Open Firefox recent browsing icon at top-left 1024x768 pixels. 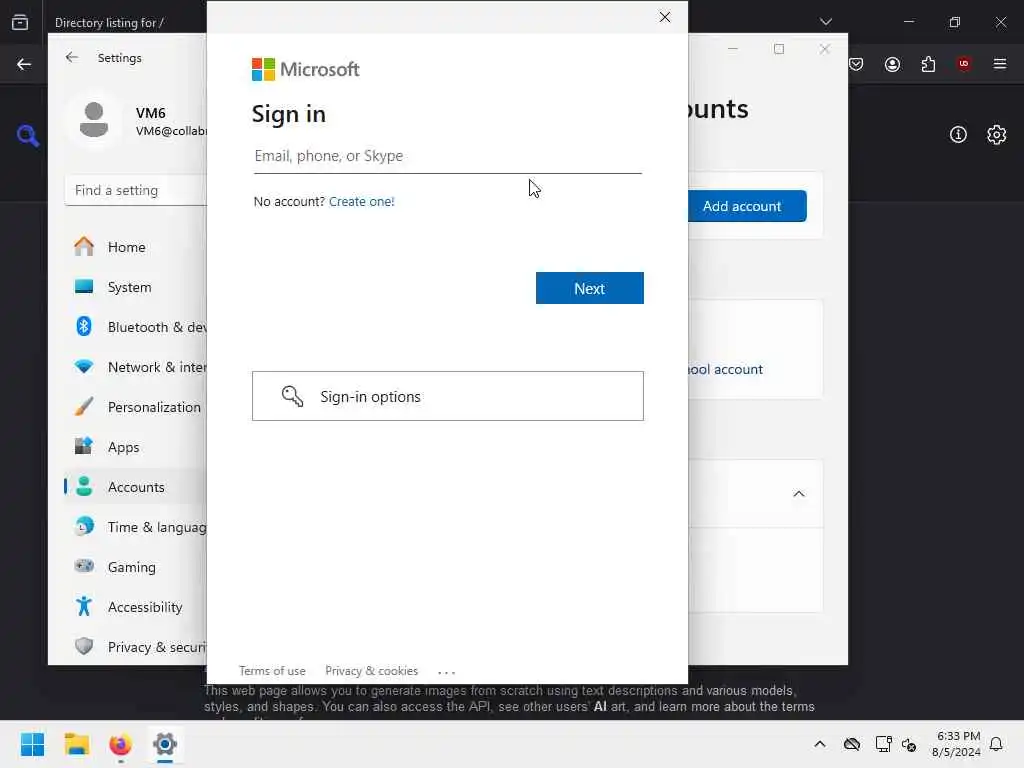point(20,22)
